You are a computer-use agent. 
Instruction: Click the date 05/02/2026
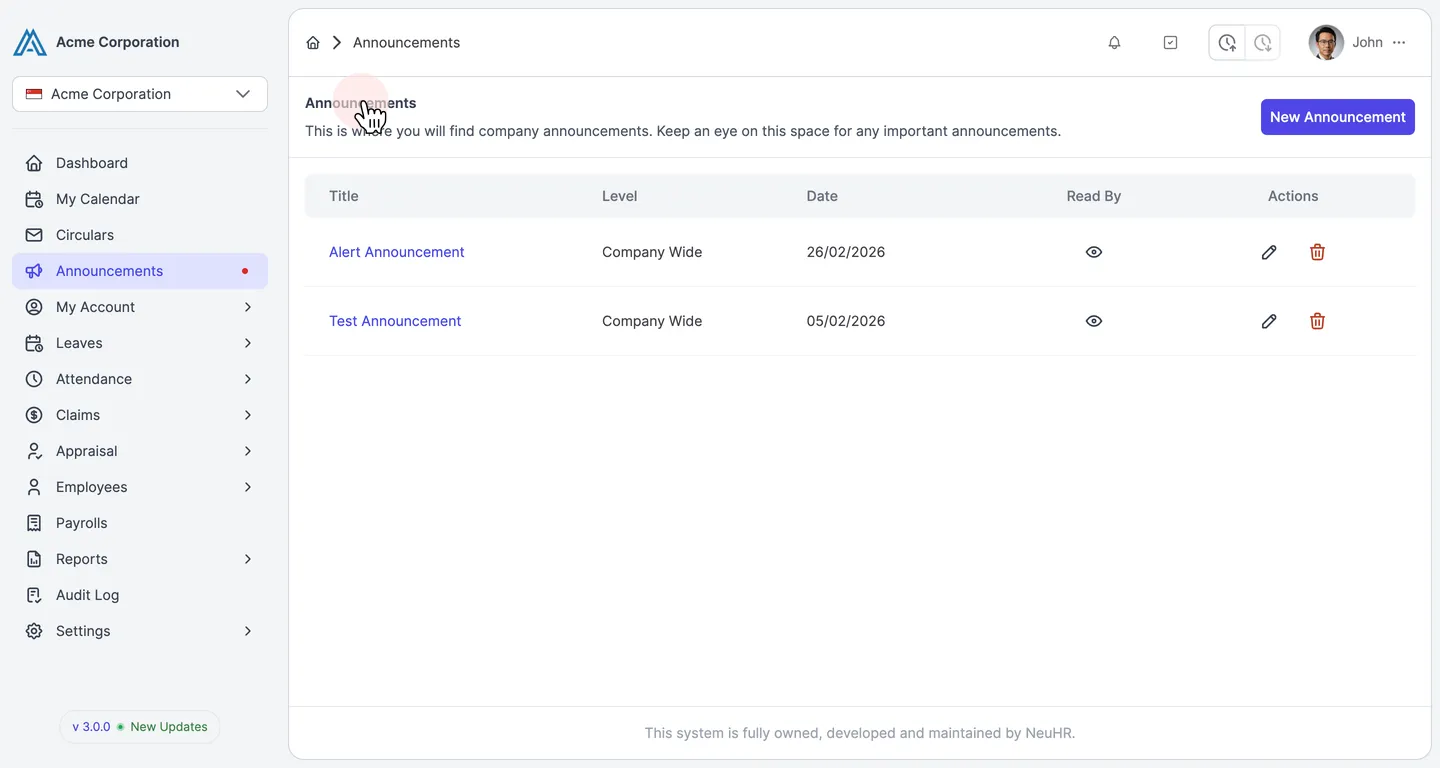tap(846, 321)
